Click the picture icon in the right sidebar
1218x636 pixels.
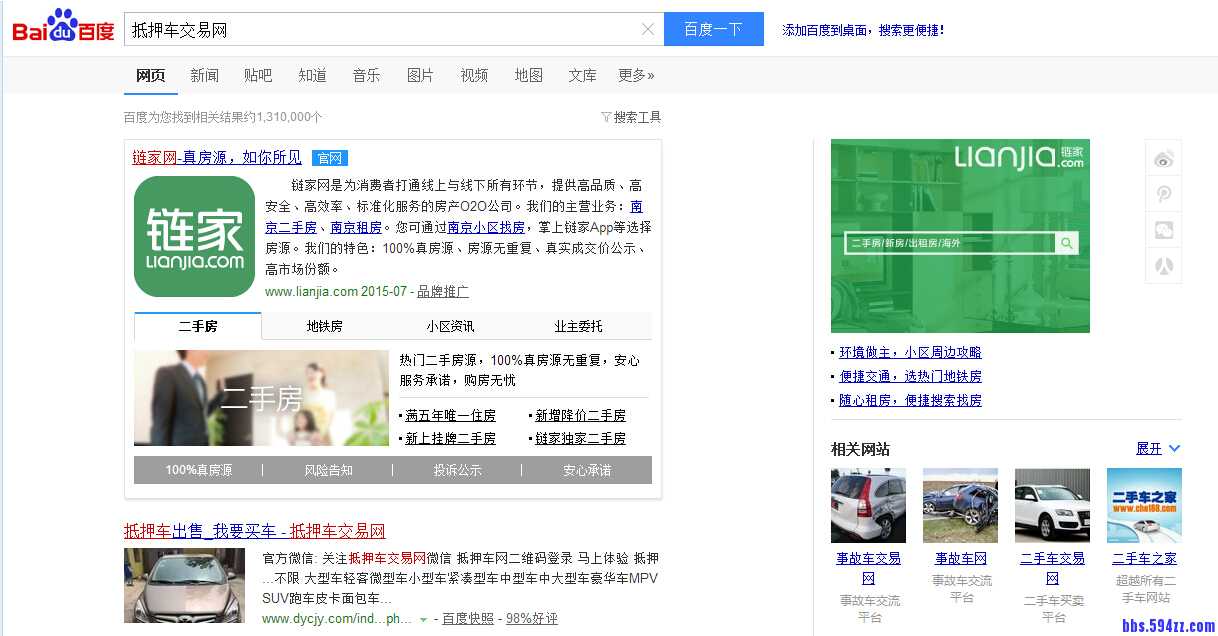(1163, 230)
